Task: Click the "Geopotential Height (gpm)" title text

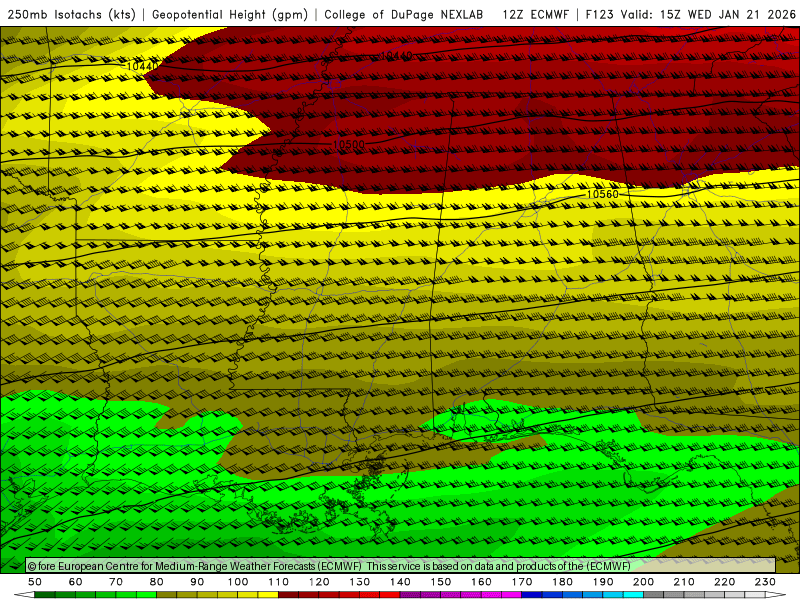Action: (x=230, y=15)
